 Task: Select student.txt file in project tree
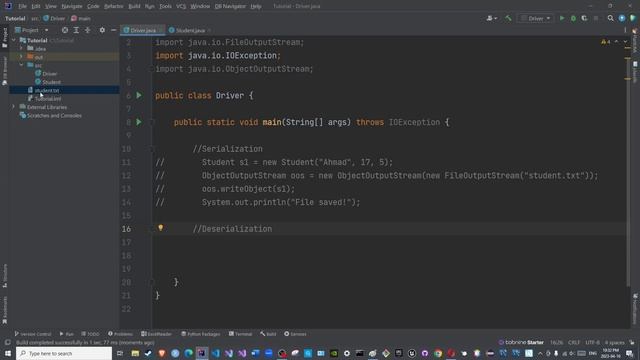coord(43,90)
